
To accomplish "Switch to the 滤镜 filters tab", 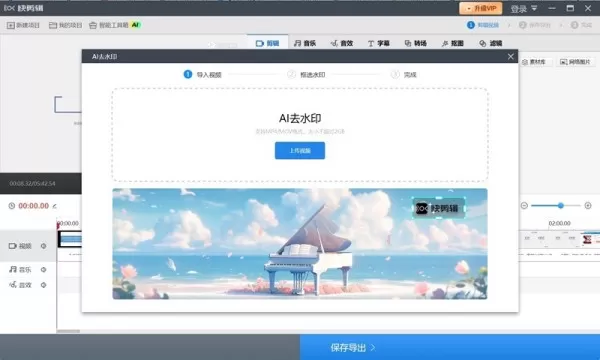I will click(x=490, y=43).
